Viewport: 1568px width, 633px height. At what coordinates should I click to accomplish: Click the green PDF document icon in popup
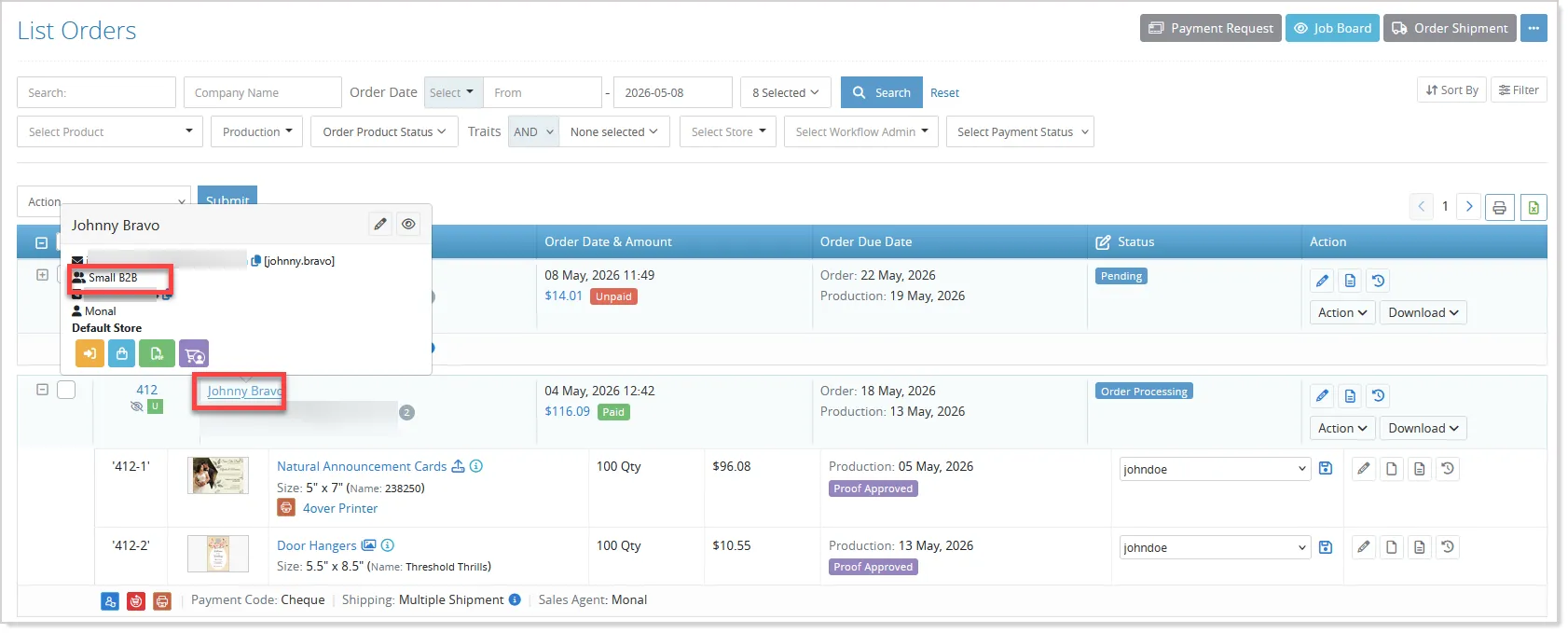tap(157, 354)
